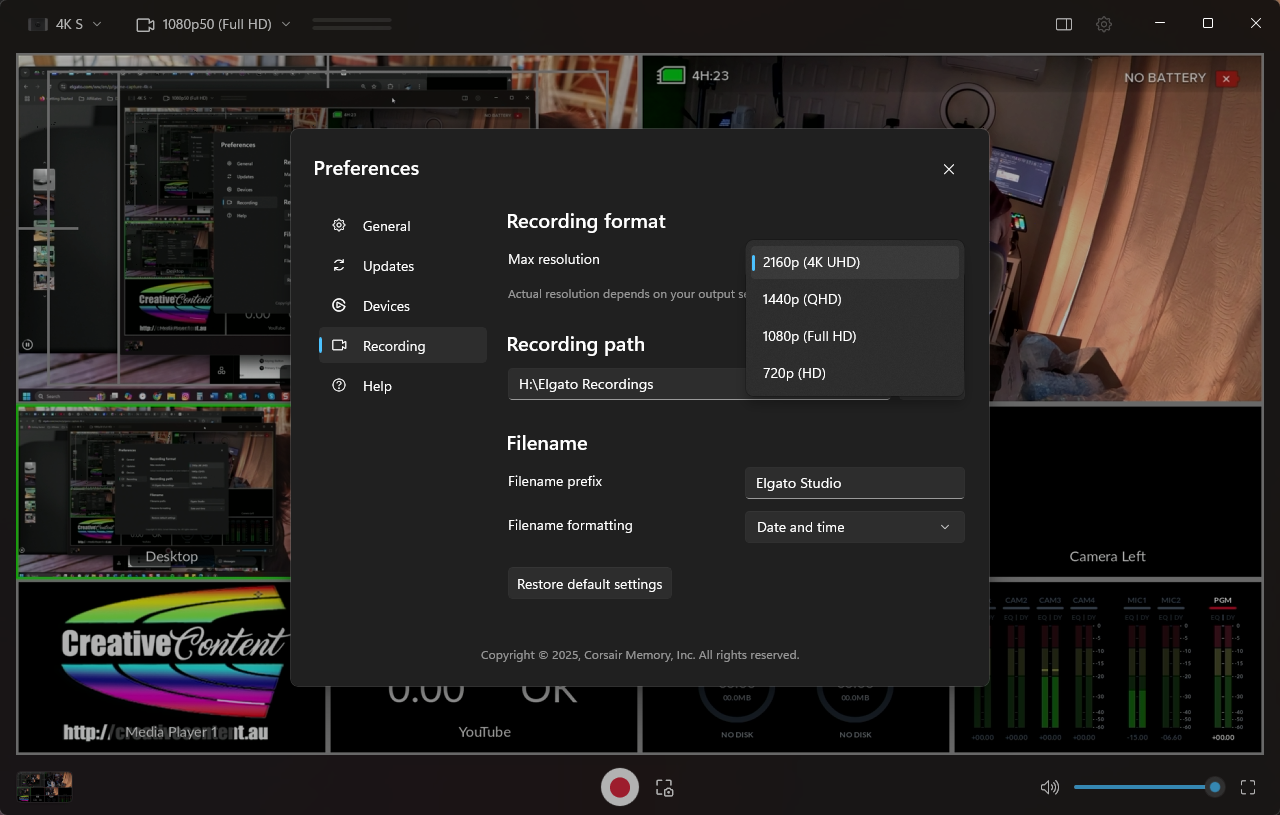Choose 720p (HD) max resolution

click(x=855, y=373)
